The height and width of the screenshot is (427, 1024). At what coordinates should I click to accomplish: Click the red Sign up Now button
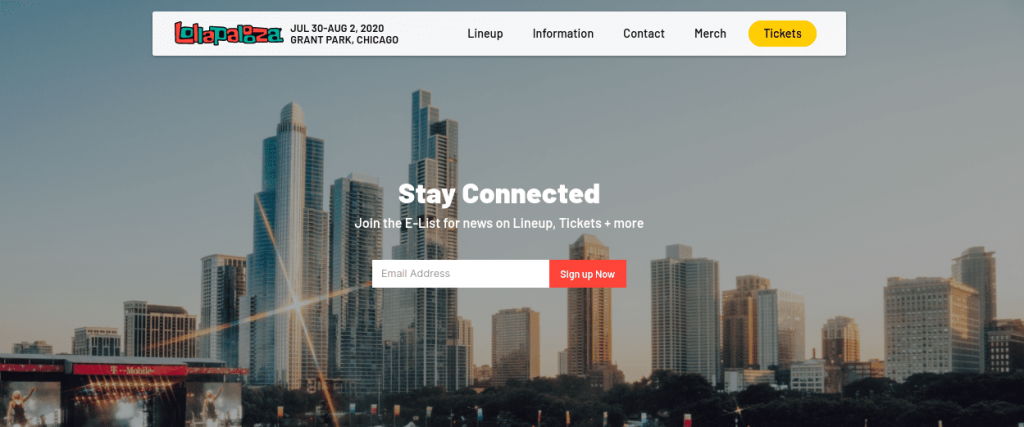pyautogui.click(x=588, y=274)
